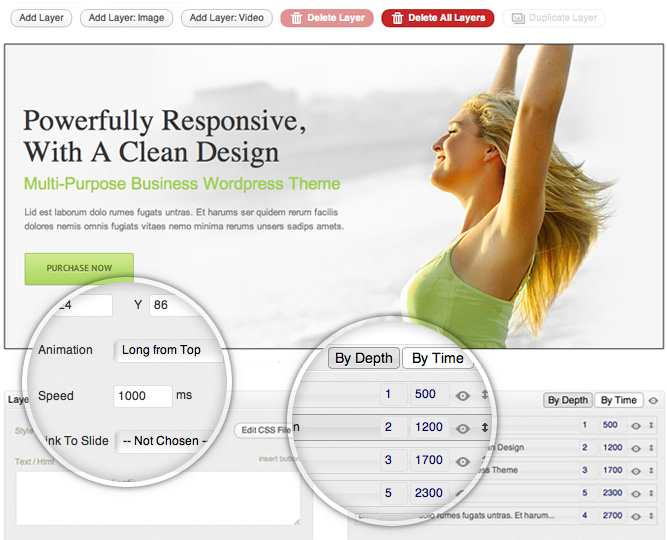The height and width of the screenshot is (540, 667).
Task: Toggle the eye on the 2700 row
Action: [x=636, y=516]
